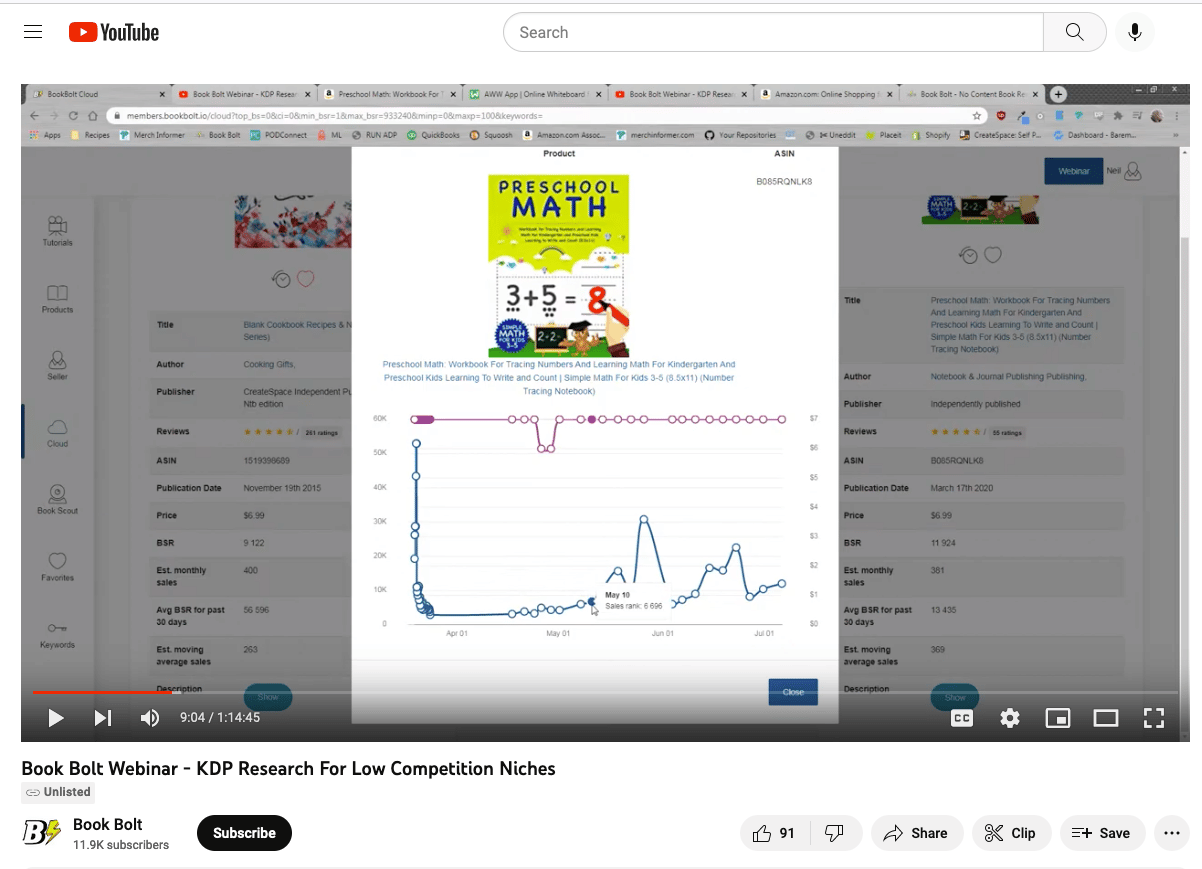
Task: Start voice search with the microphone
Action: click(x=1134, y=32)
